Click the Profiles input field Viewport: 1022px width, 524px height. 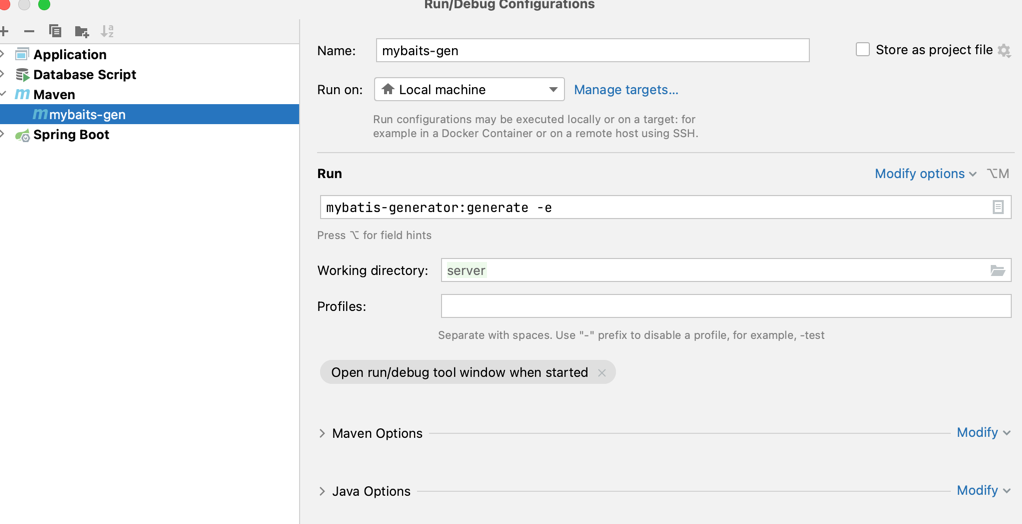click(726, 306)
